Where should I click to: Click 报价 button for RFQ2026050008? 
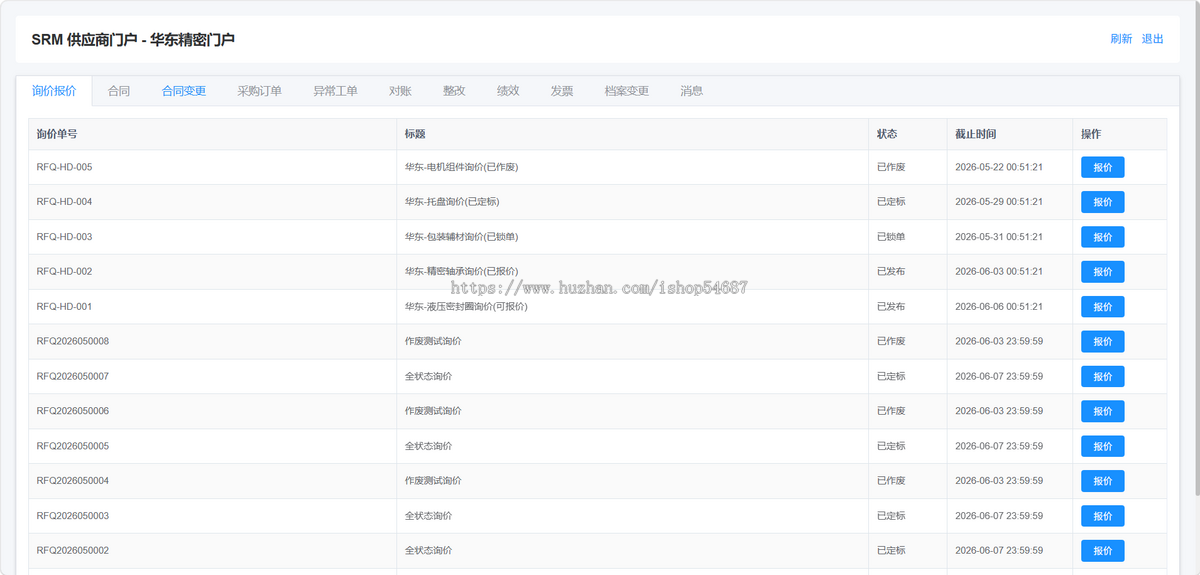click(1103, 341)
